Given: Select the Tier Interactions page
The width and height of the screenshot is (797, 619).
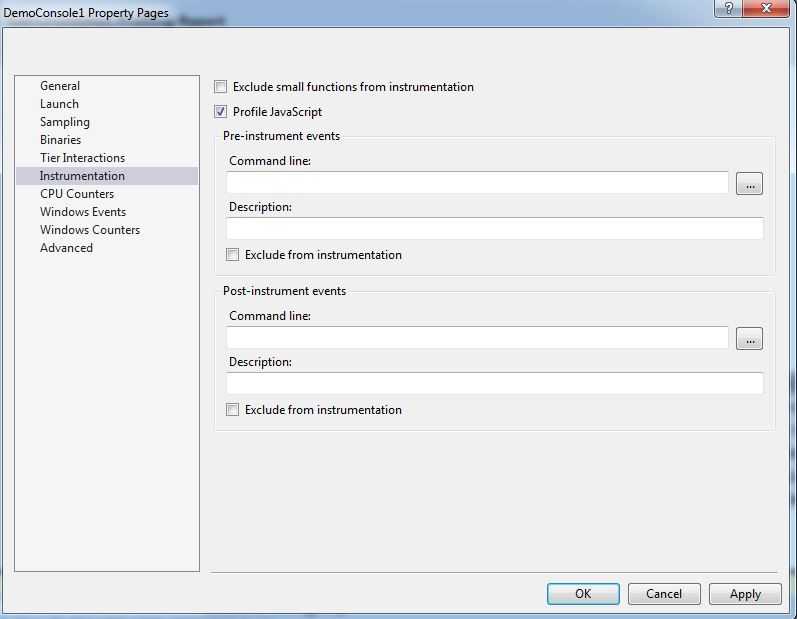Looking at the screenshot, I should pos(82,158).
